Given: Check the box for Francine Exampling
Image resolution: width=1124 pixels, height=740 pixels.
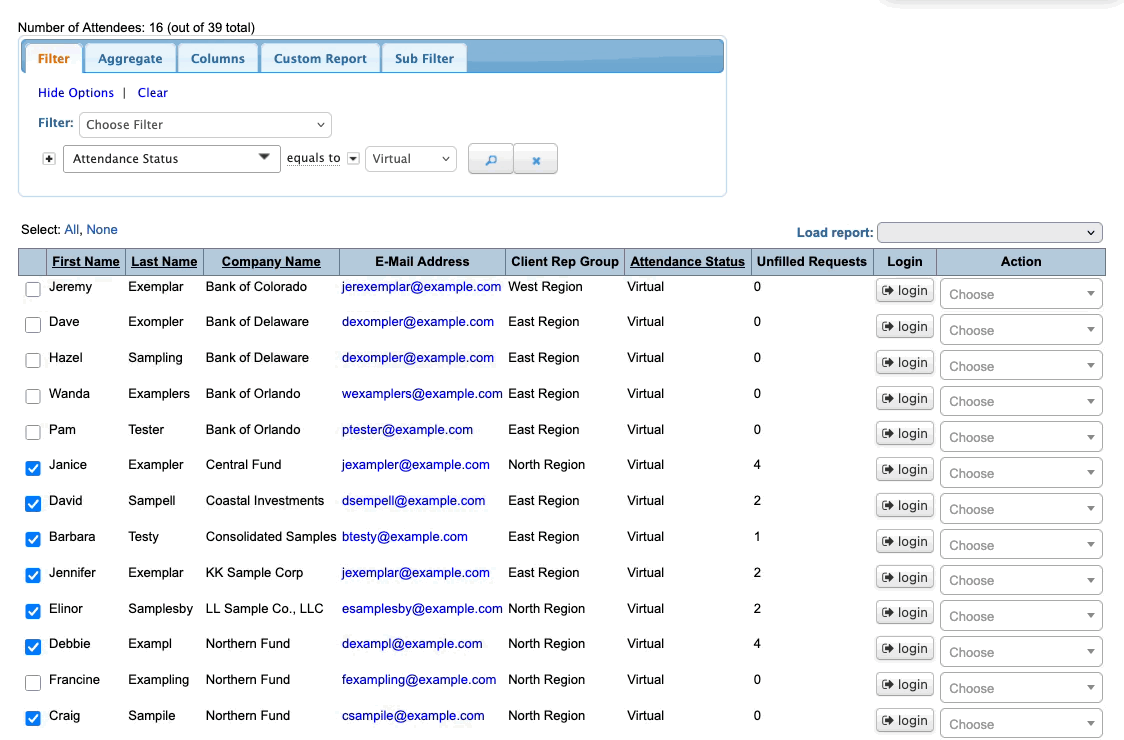Looking at the screenshot, I should point(33,682).
